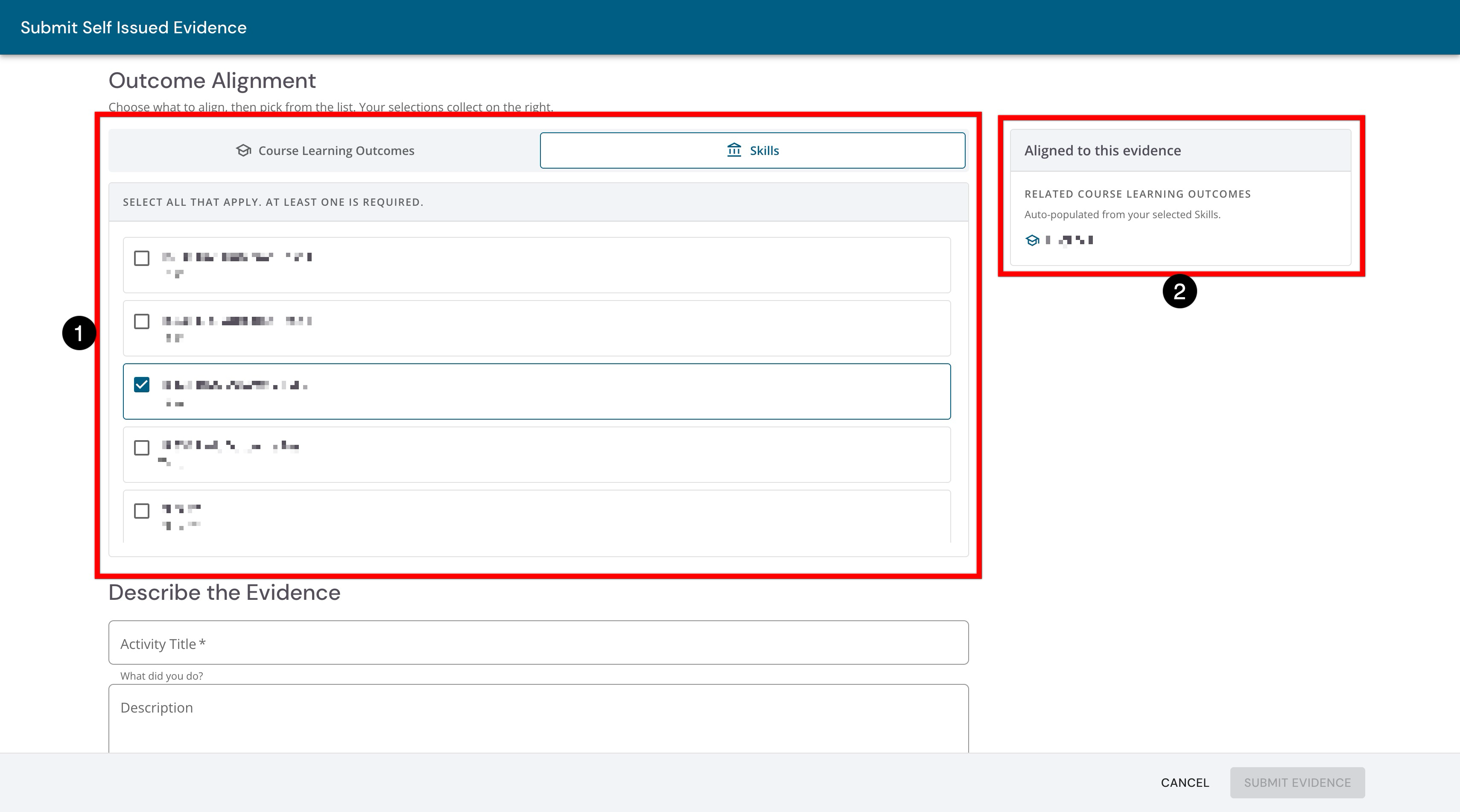This screenshot has height=812, width=1460.
Task: Click the institution building icon on the Skills tab
Action: pos(734,150)
